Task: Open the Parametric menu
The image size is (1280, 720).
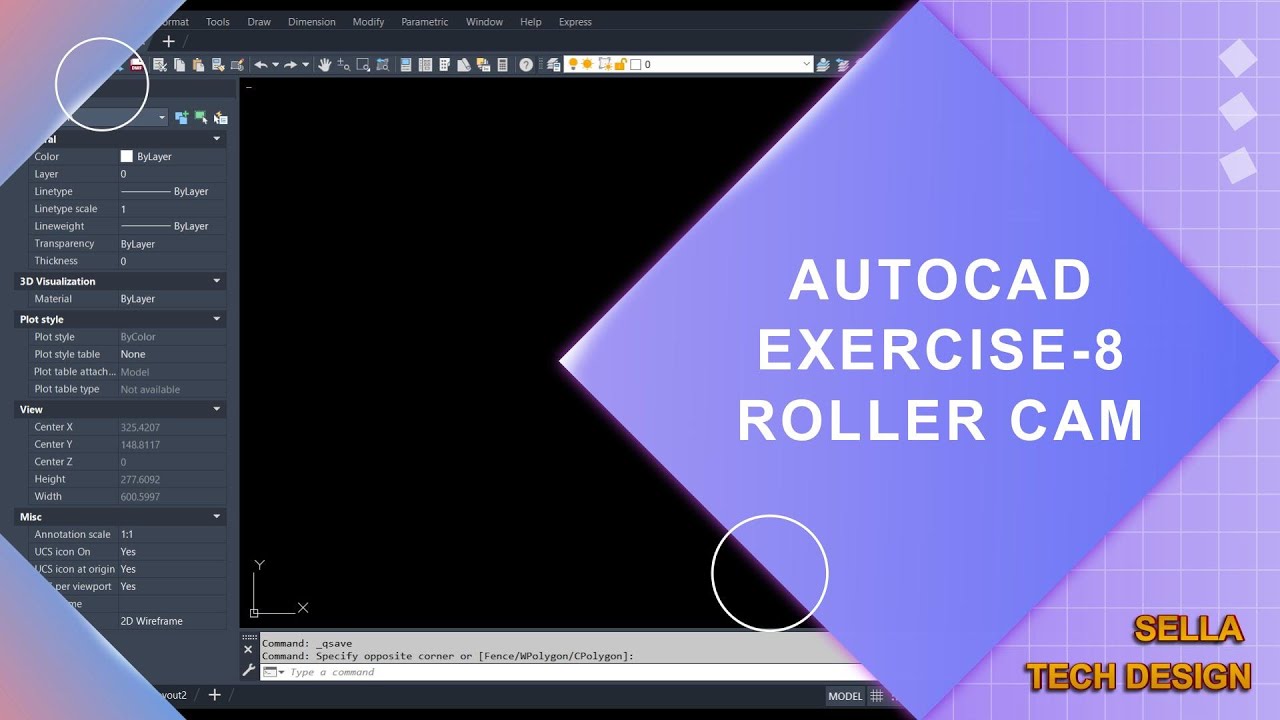Action: tap(425, 21)
